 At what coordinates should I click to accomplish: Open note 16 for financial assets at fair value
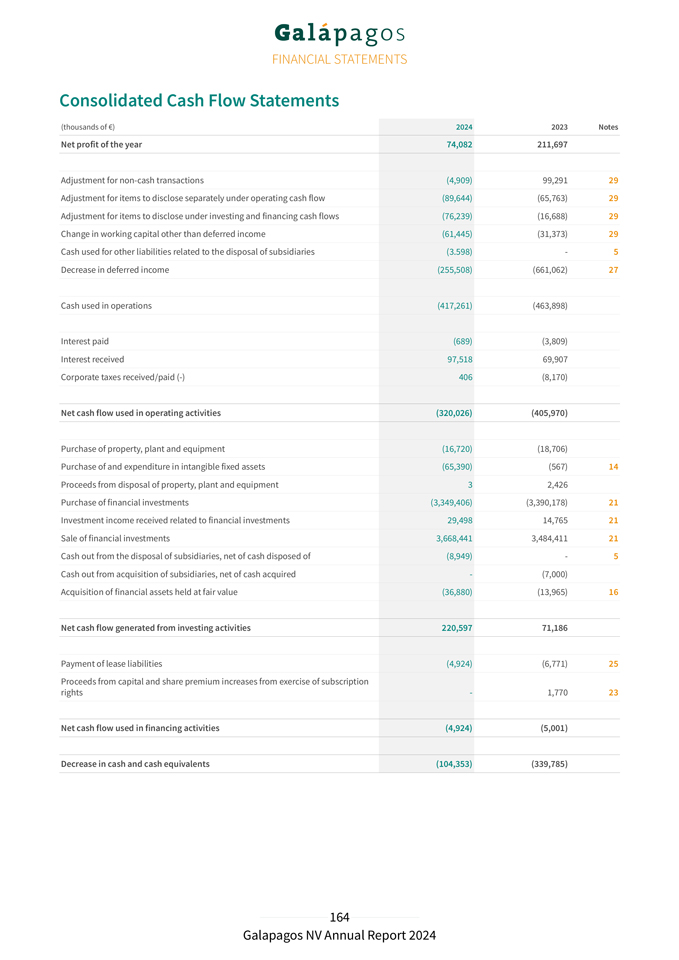point(612,592)
